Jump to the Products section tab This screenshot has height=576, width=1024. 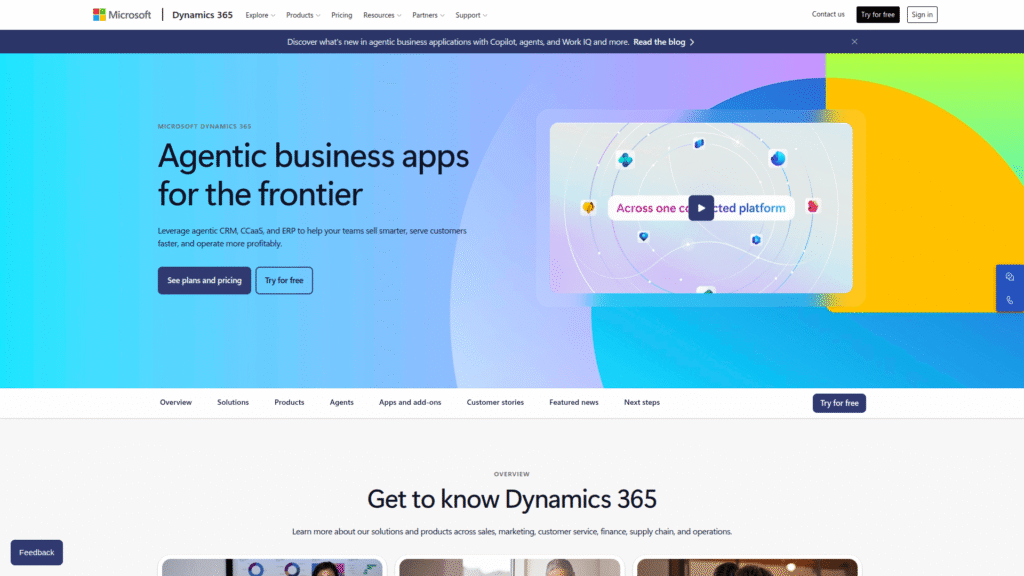(289, 402)
